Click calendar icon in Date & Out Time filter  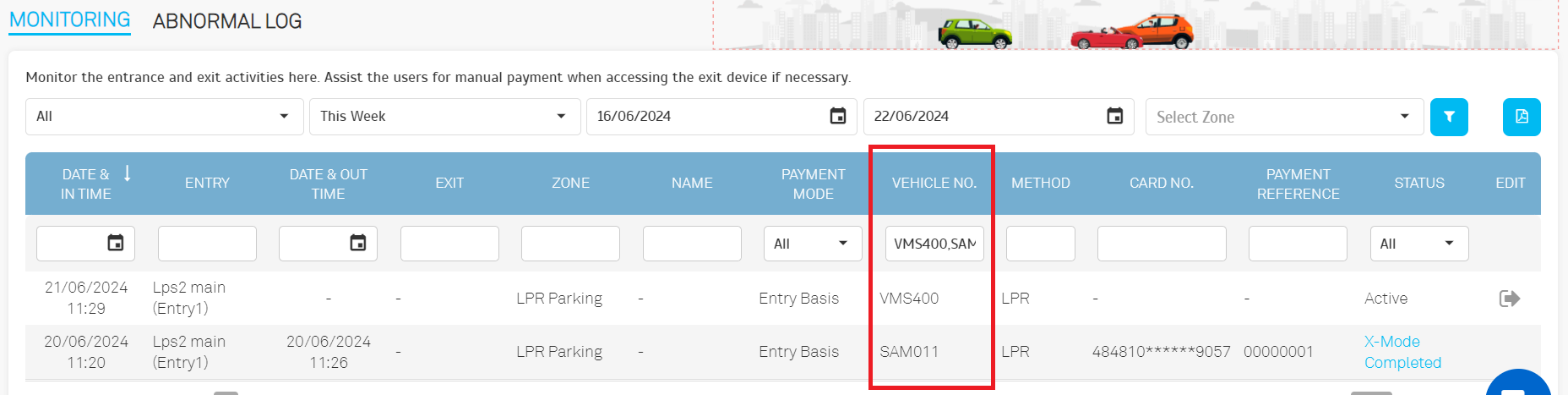click(358, 244)
